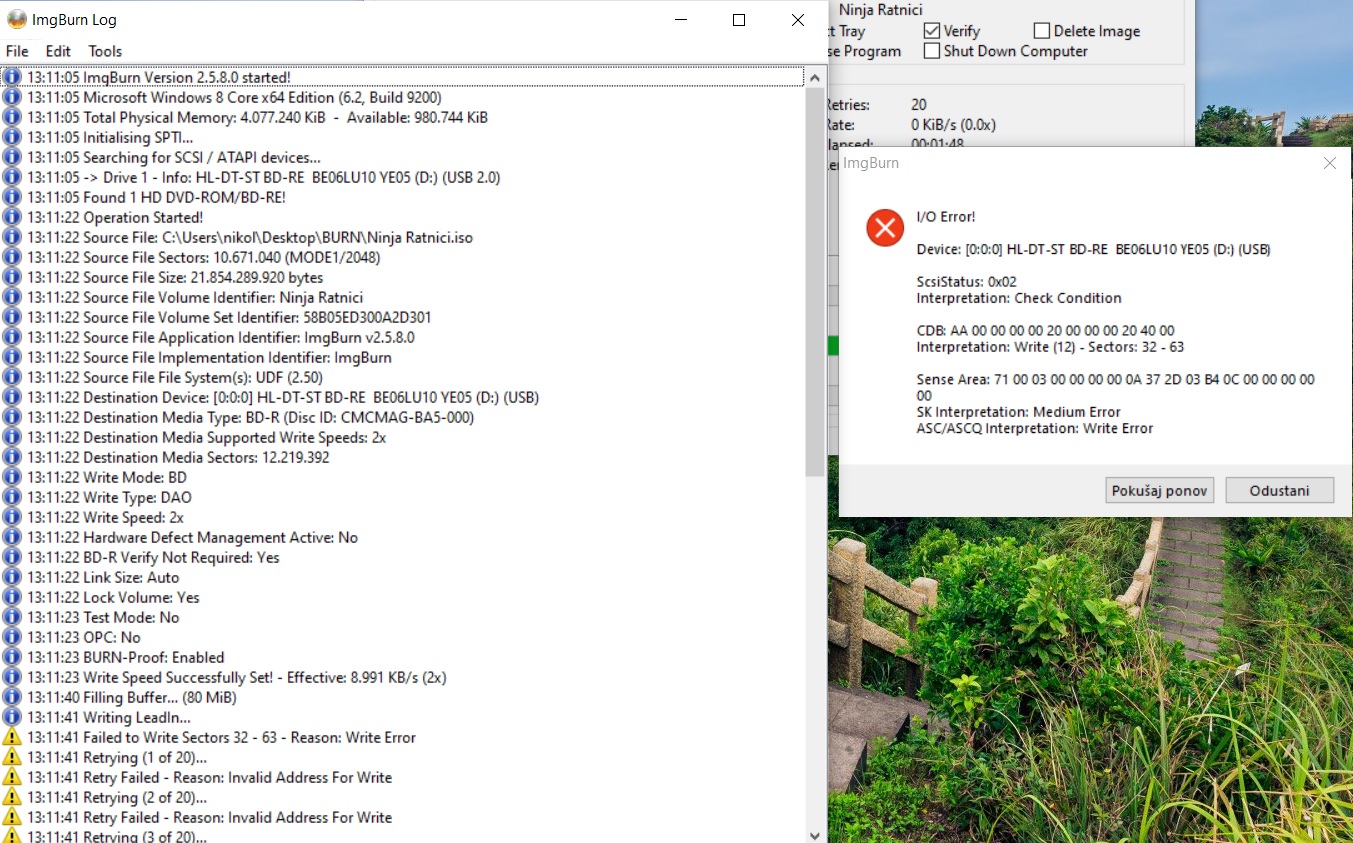Select log line 'Destination Media Sectors: 12.219.392'
This screenshot has height=843, width=1353.
[x=403, y=457]
